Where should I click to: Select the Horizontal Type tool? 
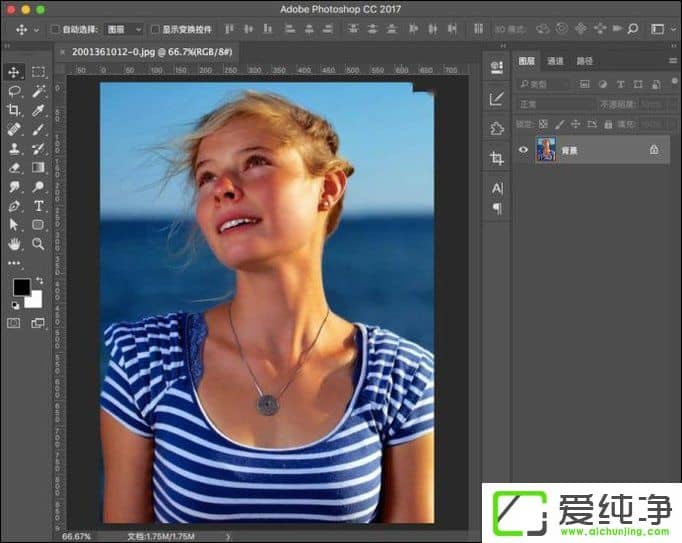38,206
